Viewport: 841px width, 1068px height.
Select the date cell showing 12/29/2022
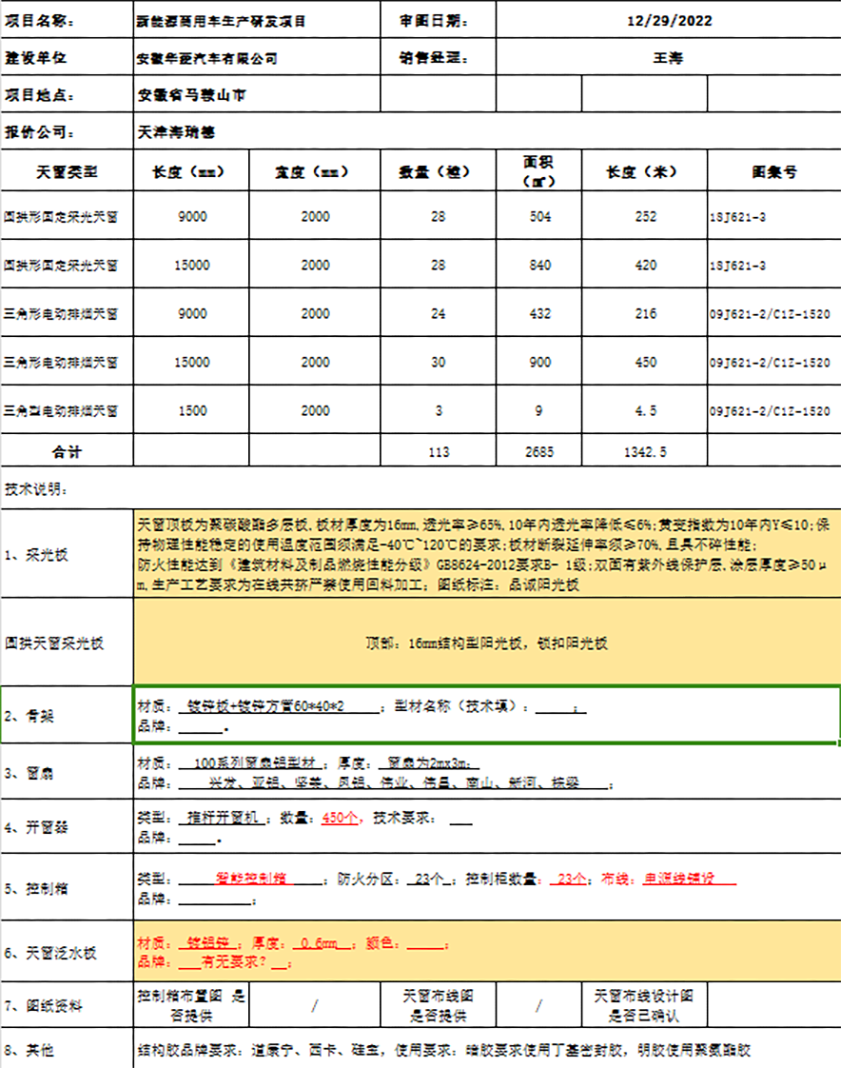coord(668,20)
